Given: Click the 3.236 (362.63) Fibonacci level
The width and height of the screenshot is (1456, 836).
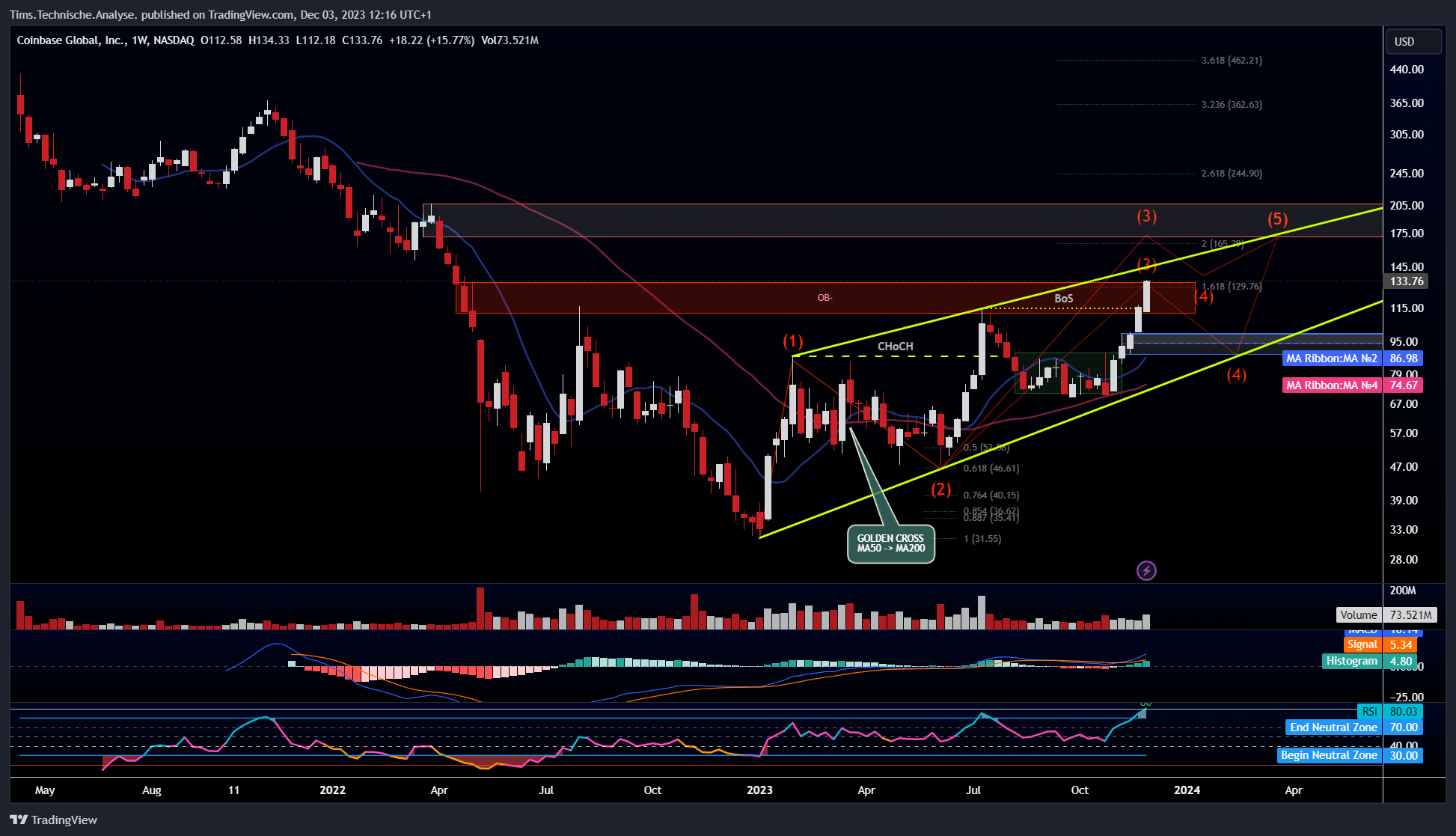Looking at the screenshot, I should click(1232, 105).
